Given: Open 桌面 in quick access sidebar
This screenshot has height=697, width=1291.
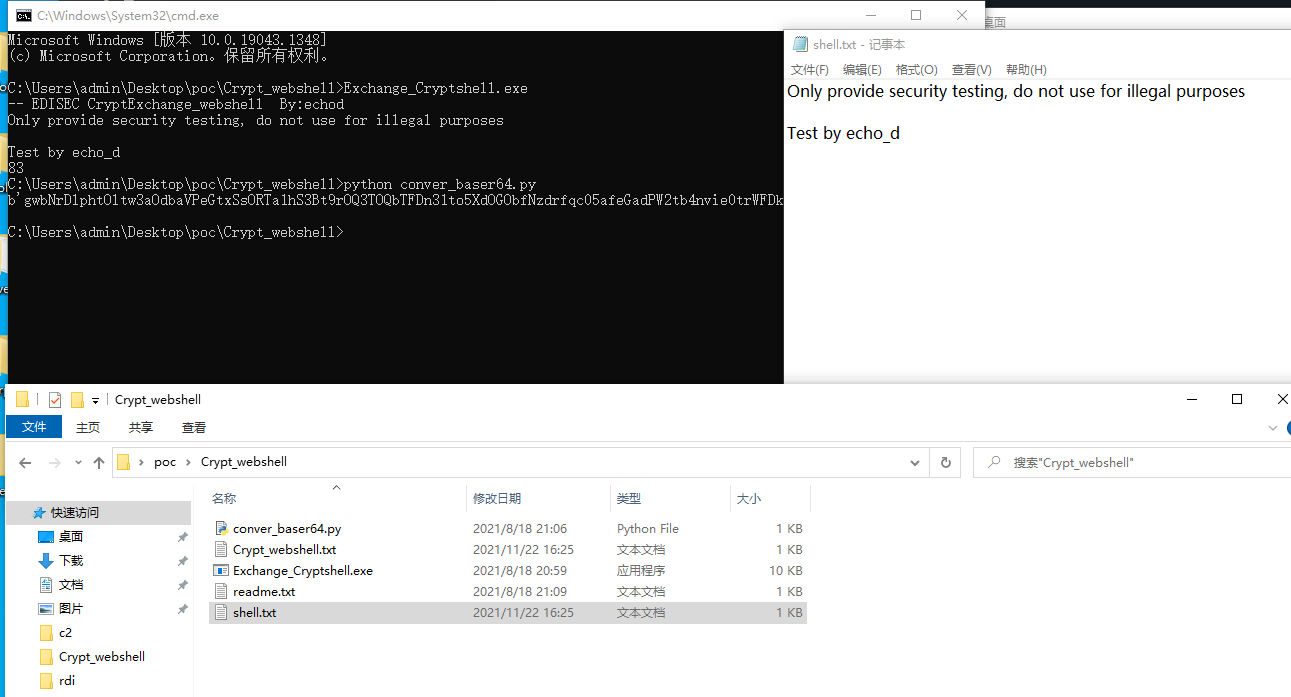Looking at the screenshot, I should [71, 537].
